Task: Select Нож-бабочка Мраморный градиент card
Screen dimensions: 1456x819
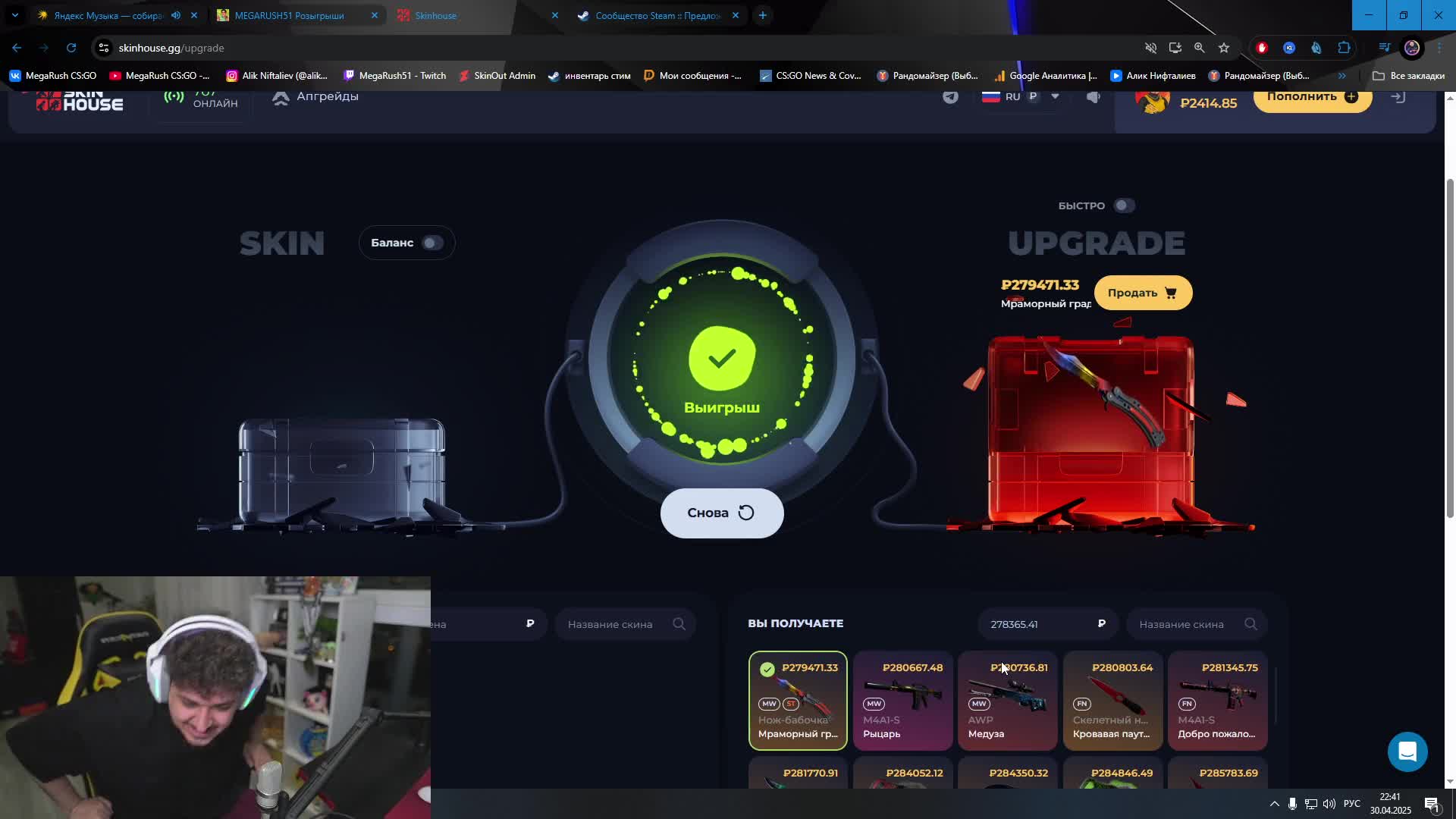Action: (798, 701)
